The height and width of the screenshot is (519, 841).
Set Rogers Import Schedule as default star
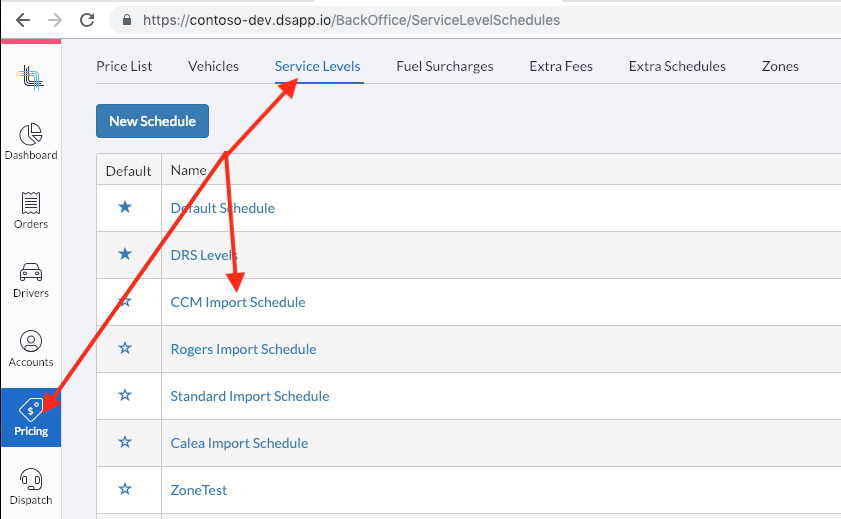pos(125,348)
